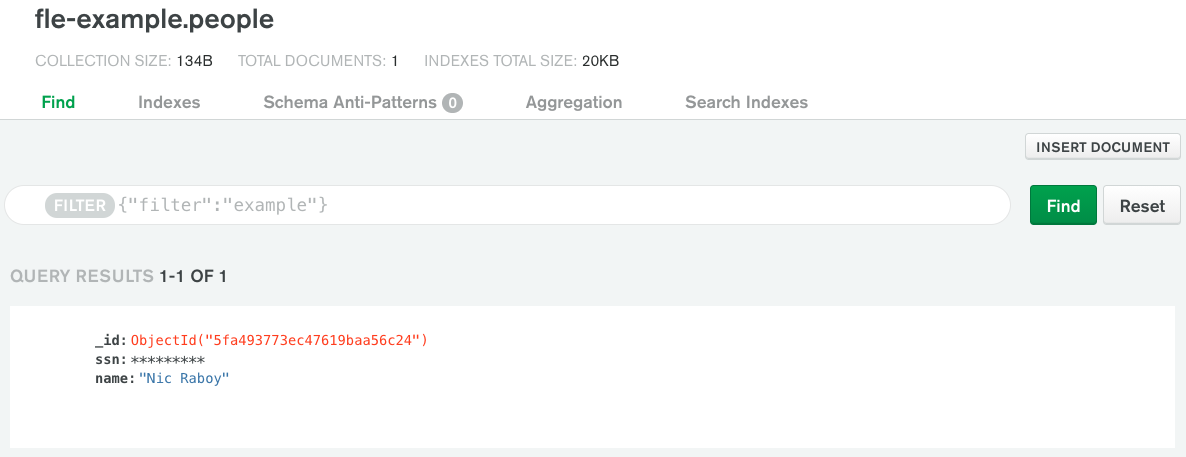This screenshot has height=457, width=1186.
Task: Click the _id field key
Action: pos(109,341)
